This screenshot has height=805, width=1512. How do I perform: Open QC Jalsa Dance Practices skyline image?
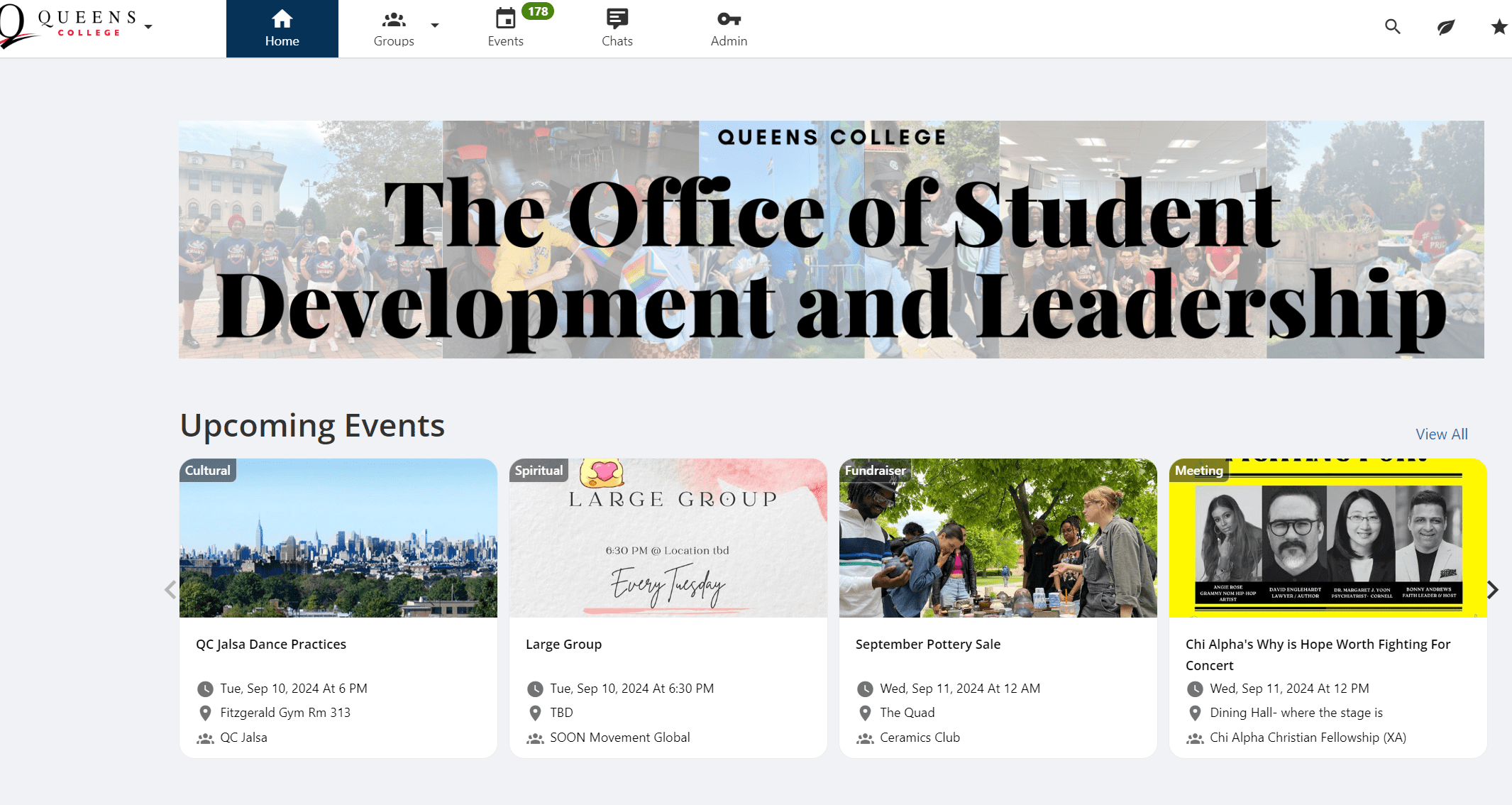pos(338,538)
